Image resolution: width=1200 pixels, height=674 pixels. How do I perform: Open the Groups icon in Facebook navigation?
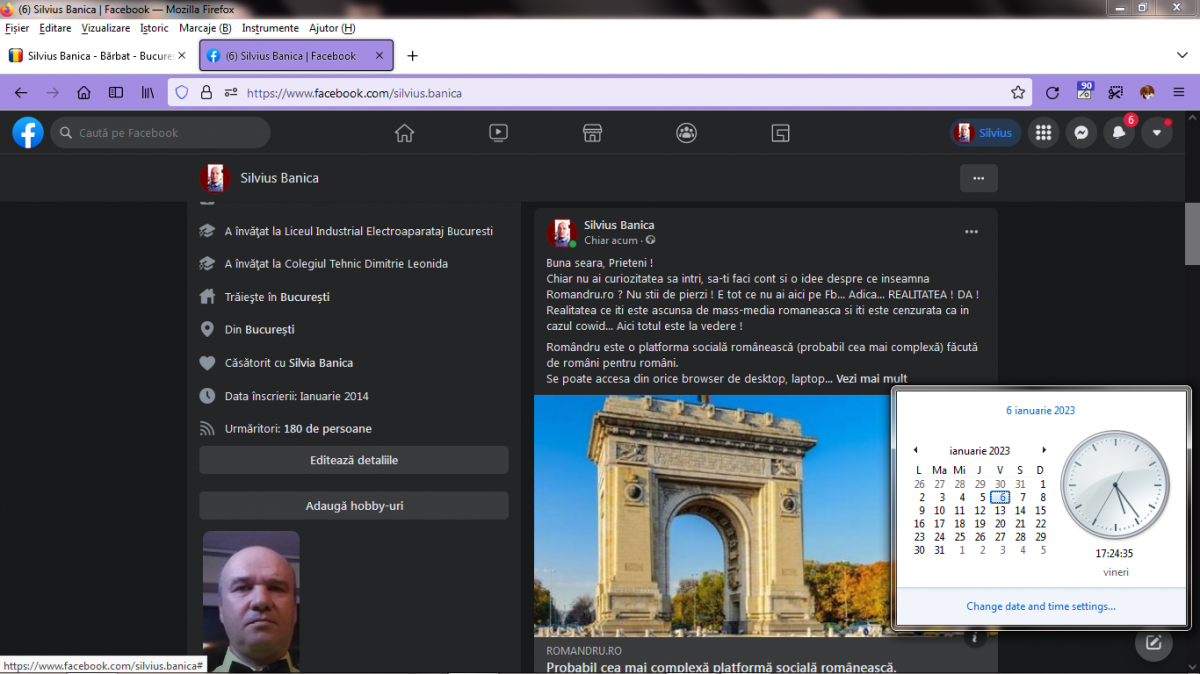(x=686, y=133)
